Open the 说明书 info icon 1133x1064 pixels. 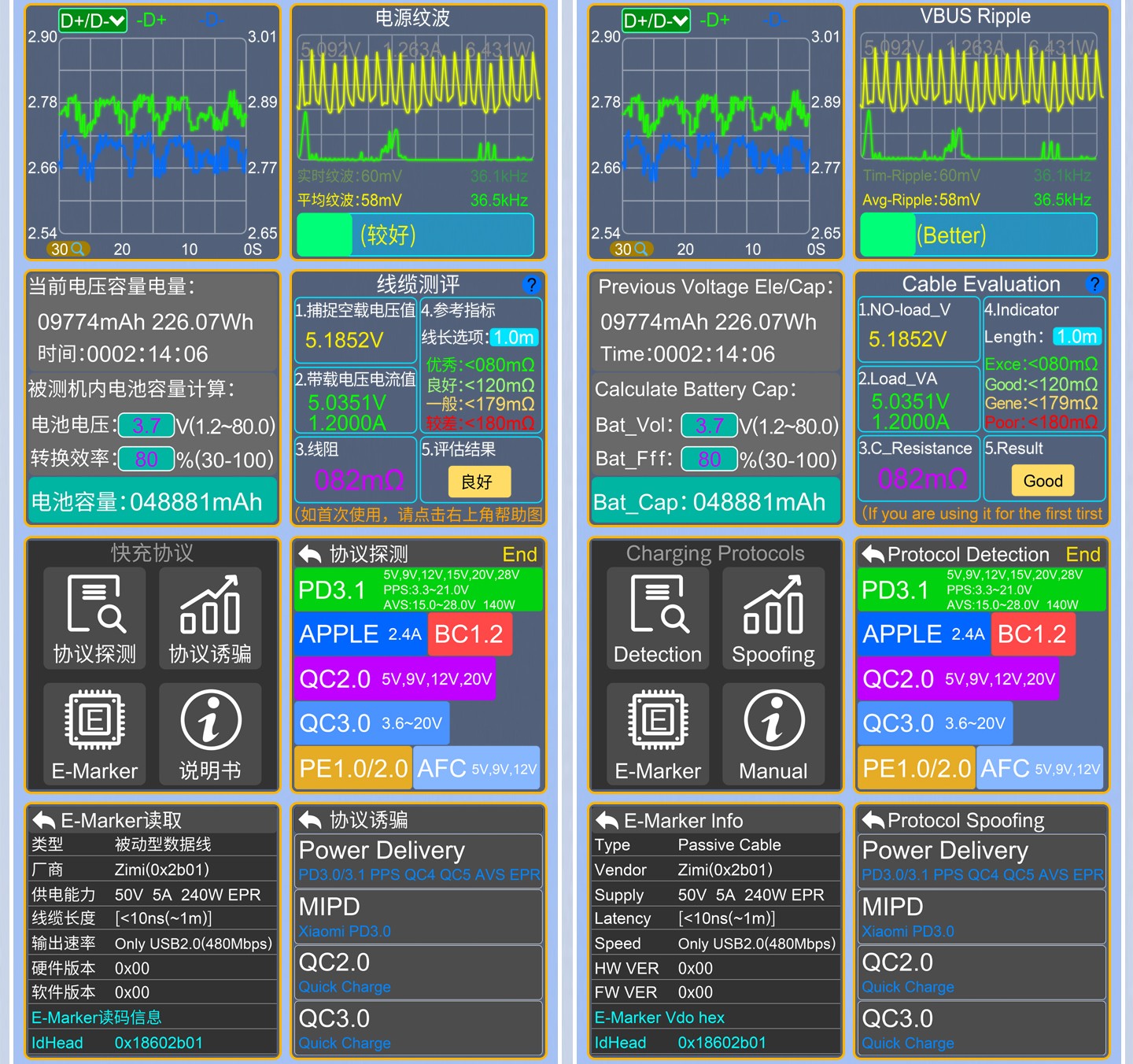(x=210, y=734)
